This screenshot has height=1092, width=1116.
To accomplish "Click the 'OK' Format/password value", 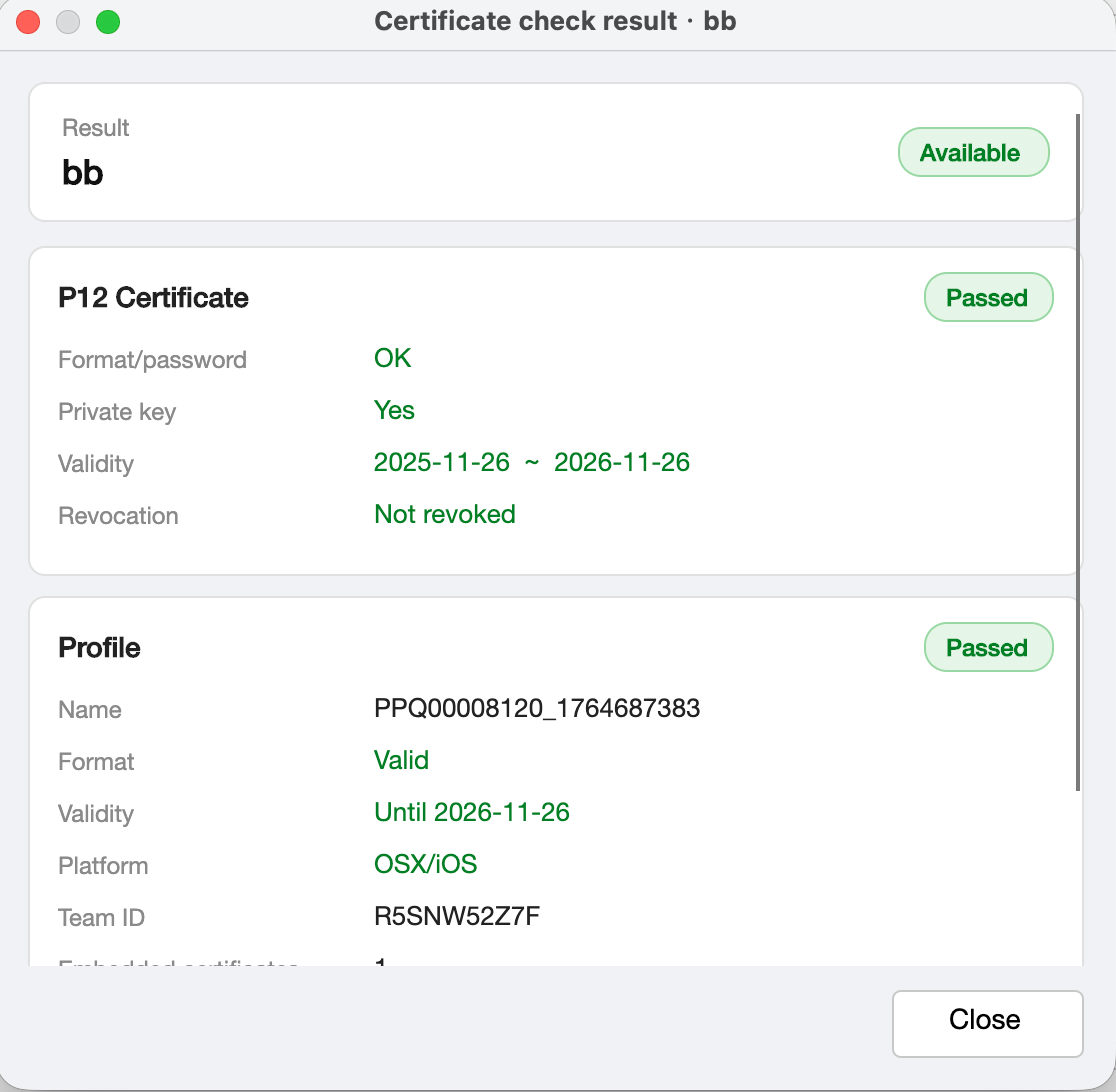I will pos(392,358).
